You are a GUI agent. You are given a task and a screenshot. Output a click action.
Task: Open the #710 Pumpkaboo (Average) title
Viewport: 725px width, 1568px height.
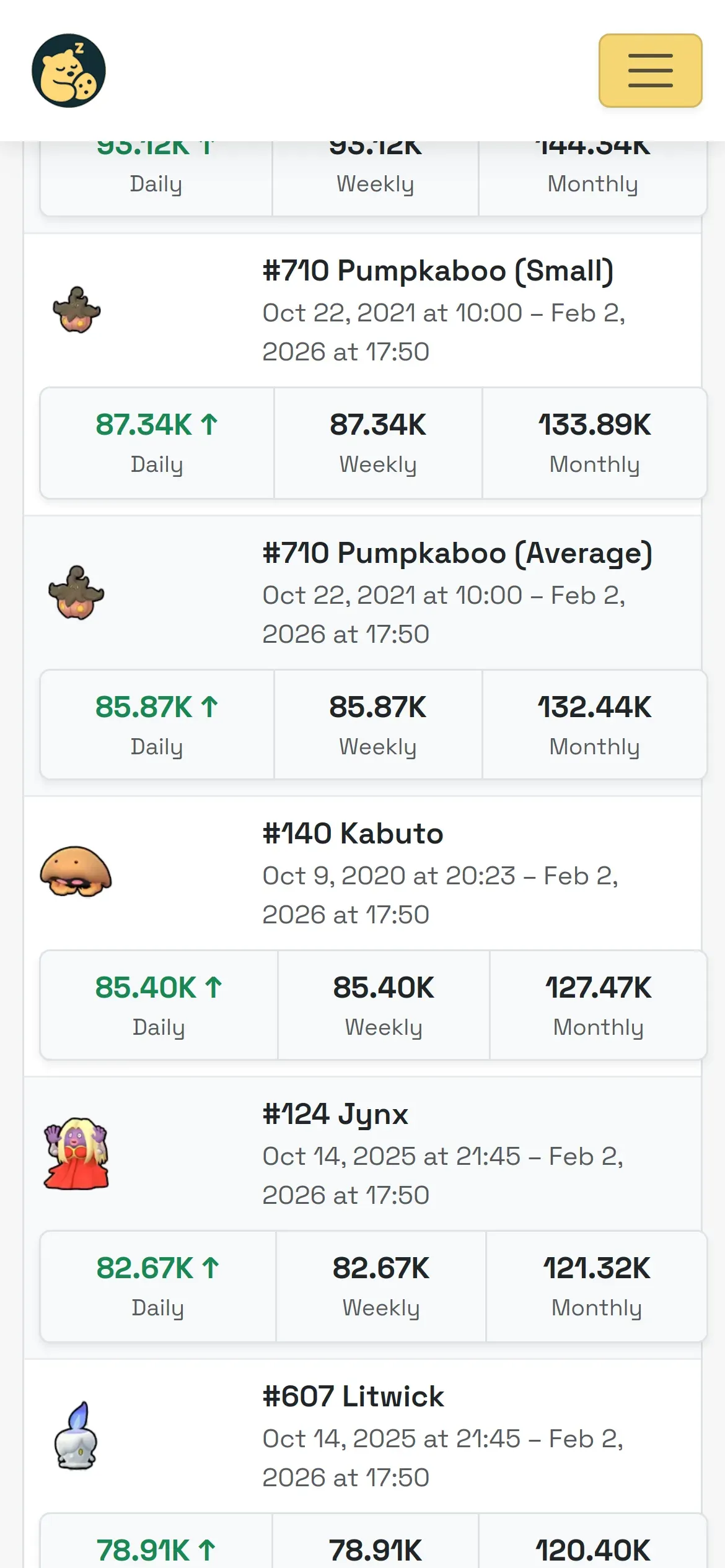point(457,553)
